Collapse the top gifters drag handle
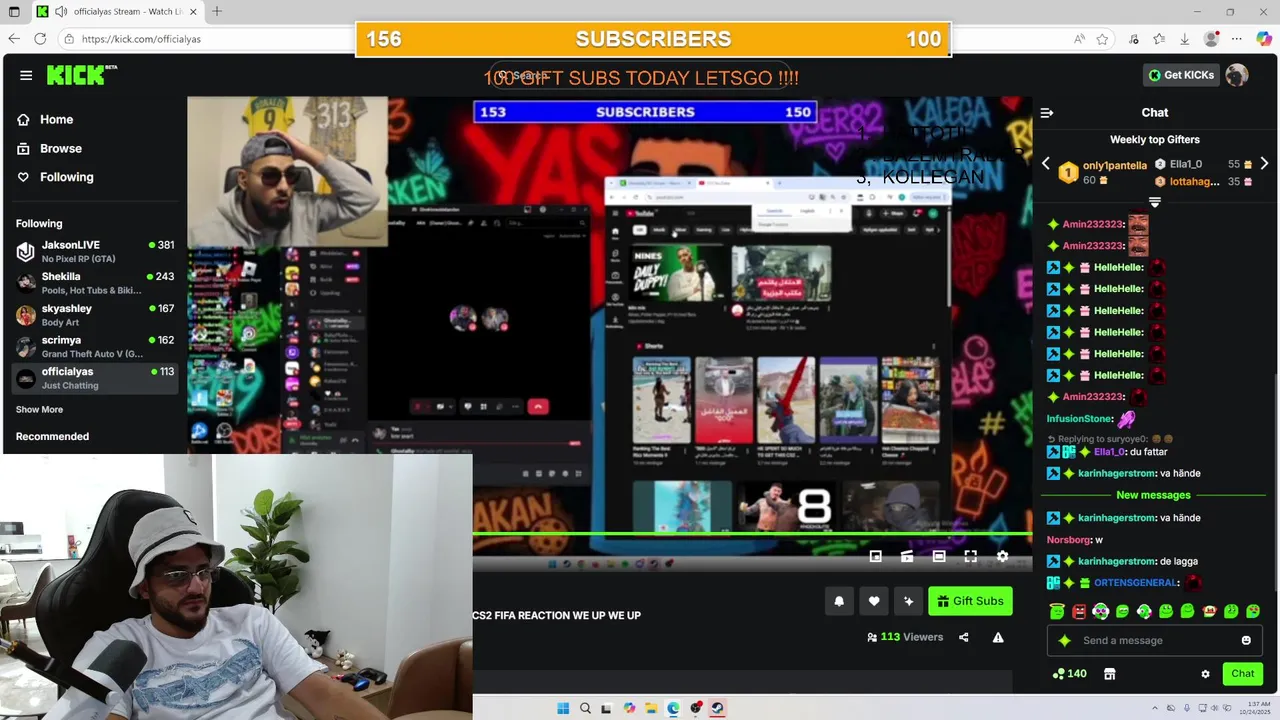The height and width of the screenshot is (720, 1280). point(1155,202)
